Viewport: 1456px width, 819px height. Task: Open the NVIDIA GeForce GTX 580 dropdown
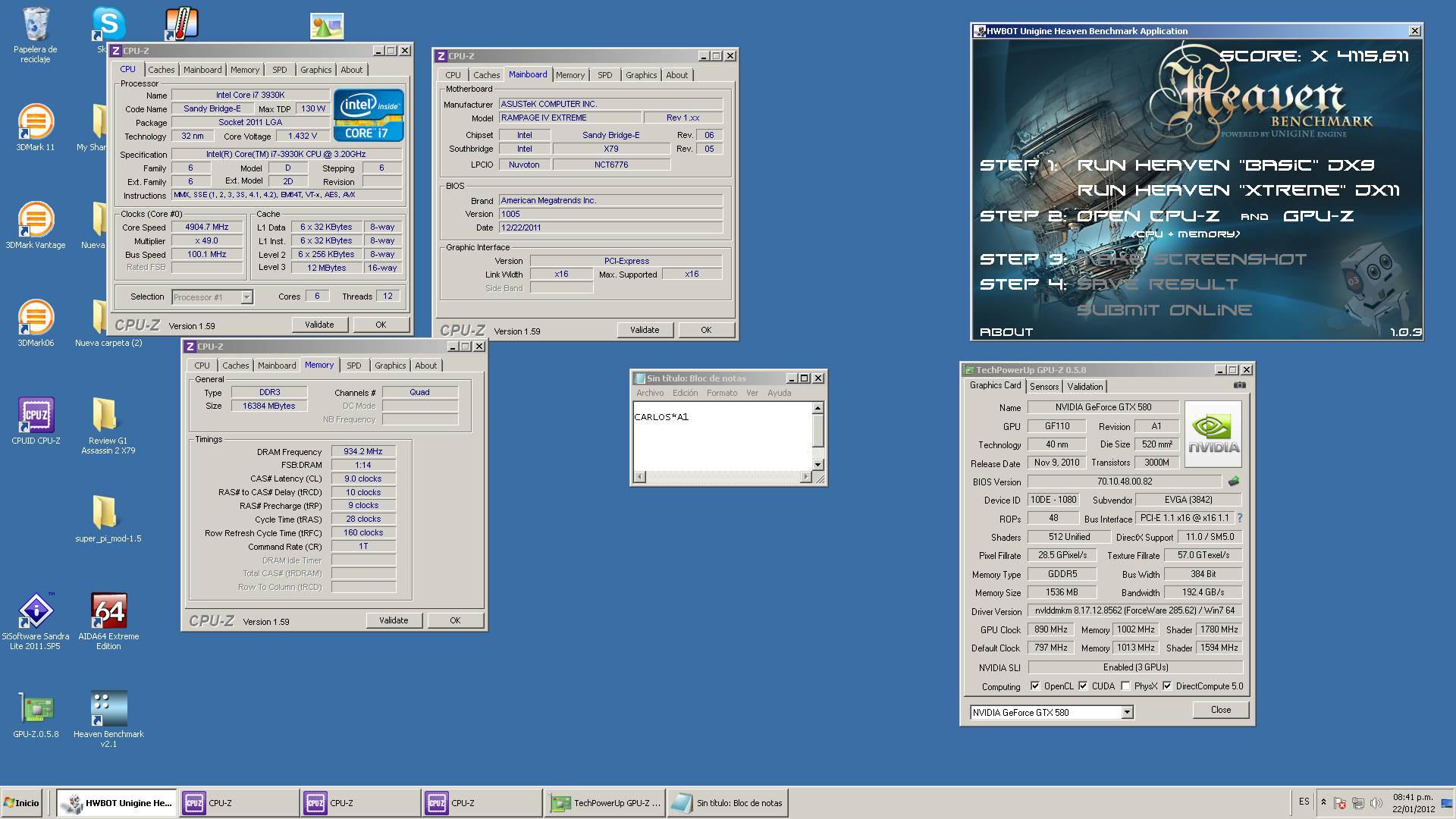tap(1051, 712)
